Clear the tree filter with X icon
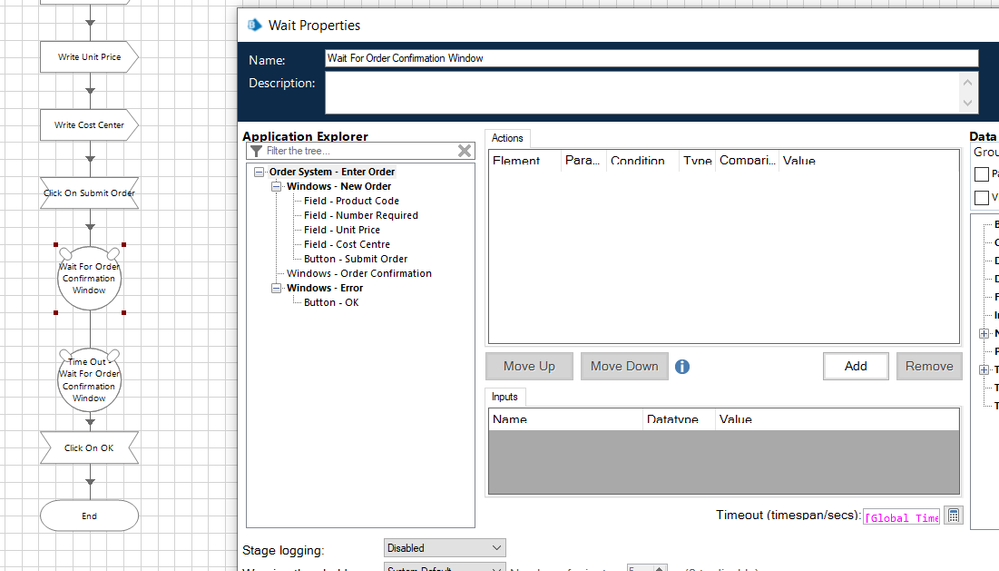Viewport: 999px width, 571px height. pos(464,151)
